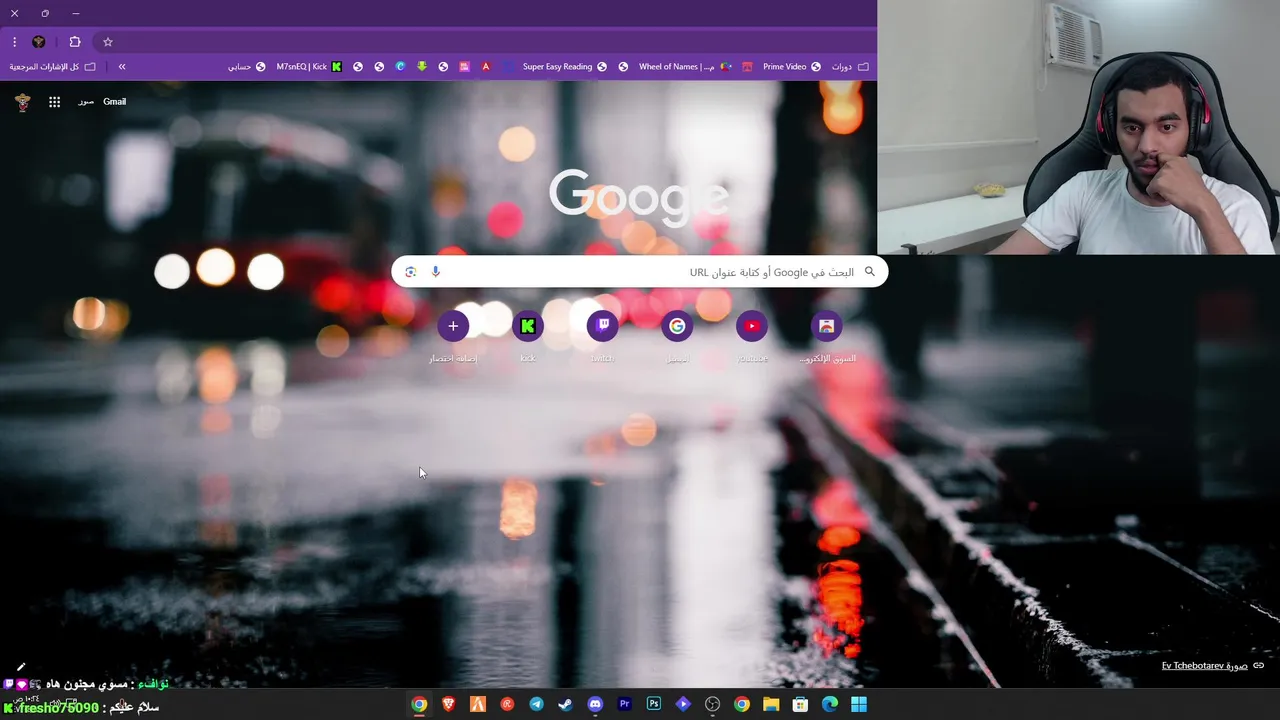
Task: Click the red A bookmark icon
Action: click(x=486, y=67)
